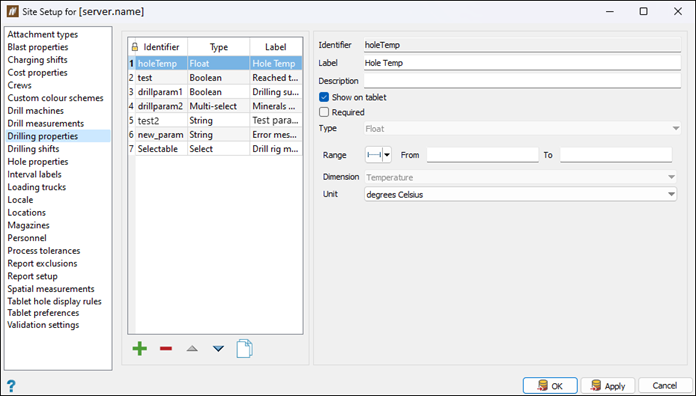Open Interval labels section
The height and width of the screenshot is (396, 696).
click(x=35, y=174)
